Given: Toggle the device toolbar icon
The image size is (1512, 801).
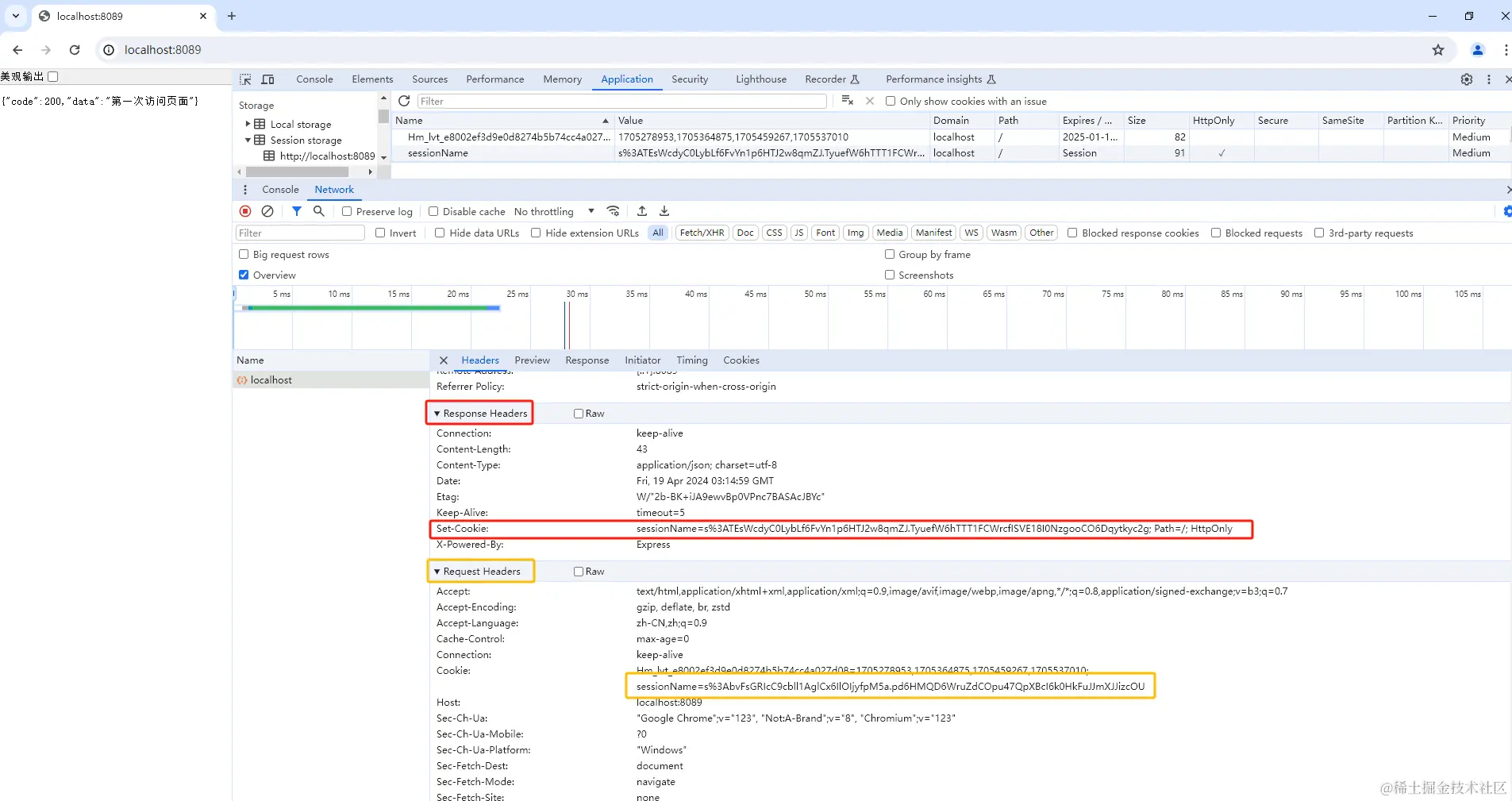Looking at the screenshot, I should tap(268, 79).
